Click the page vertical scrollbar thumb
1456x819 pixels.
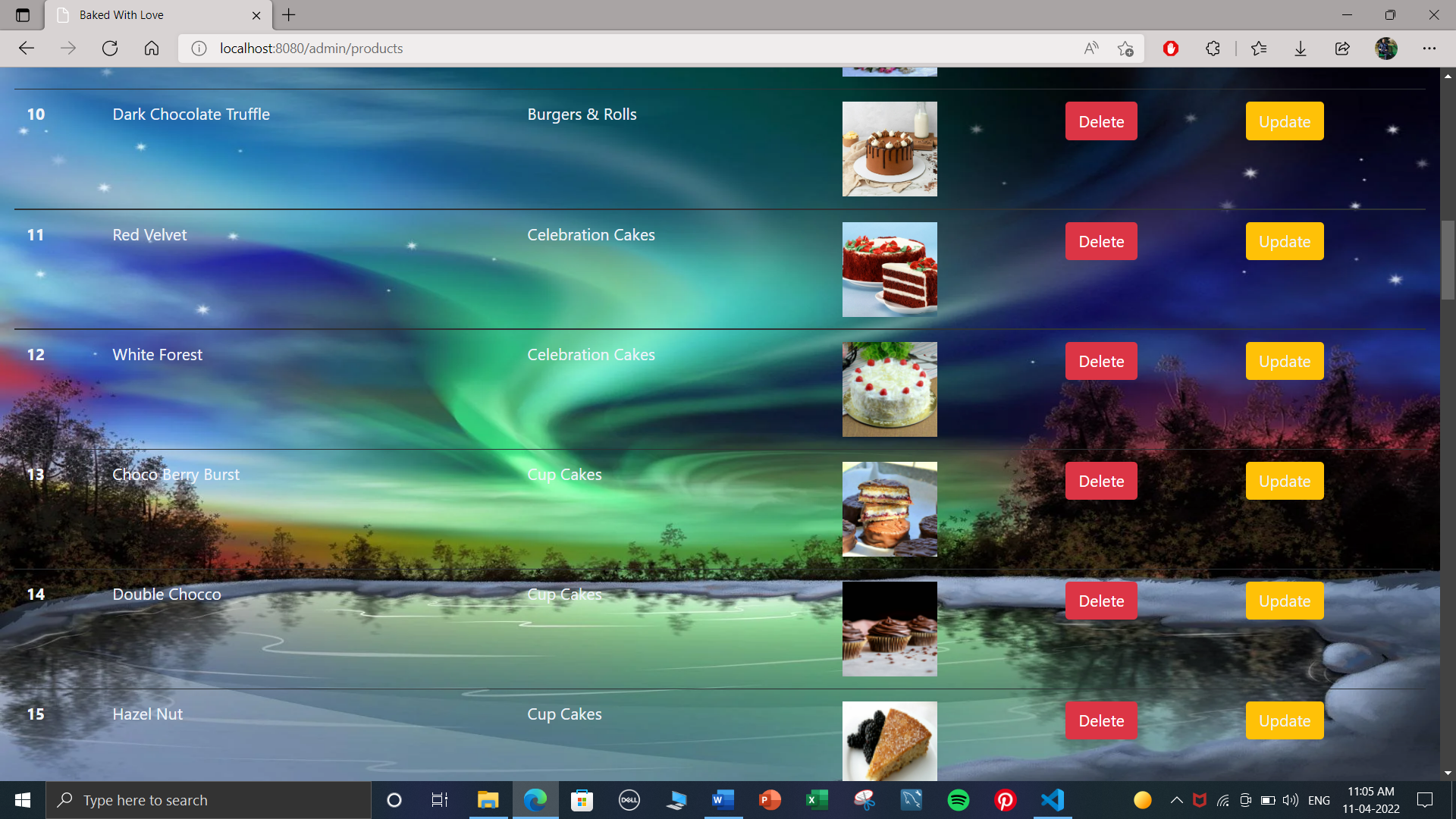coord(1448,262)
